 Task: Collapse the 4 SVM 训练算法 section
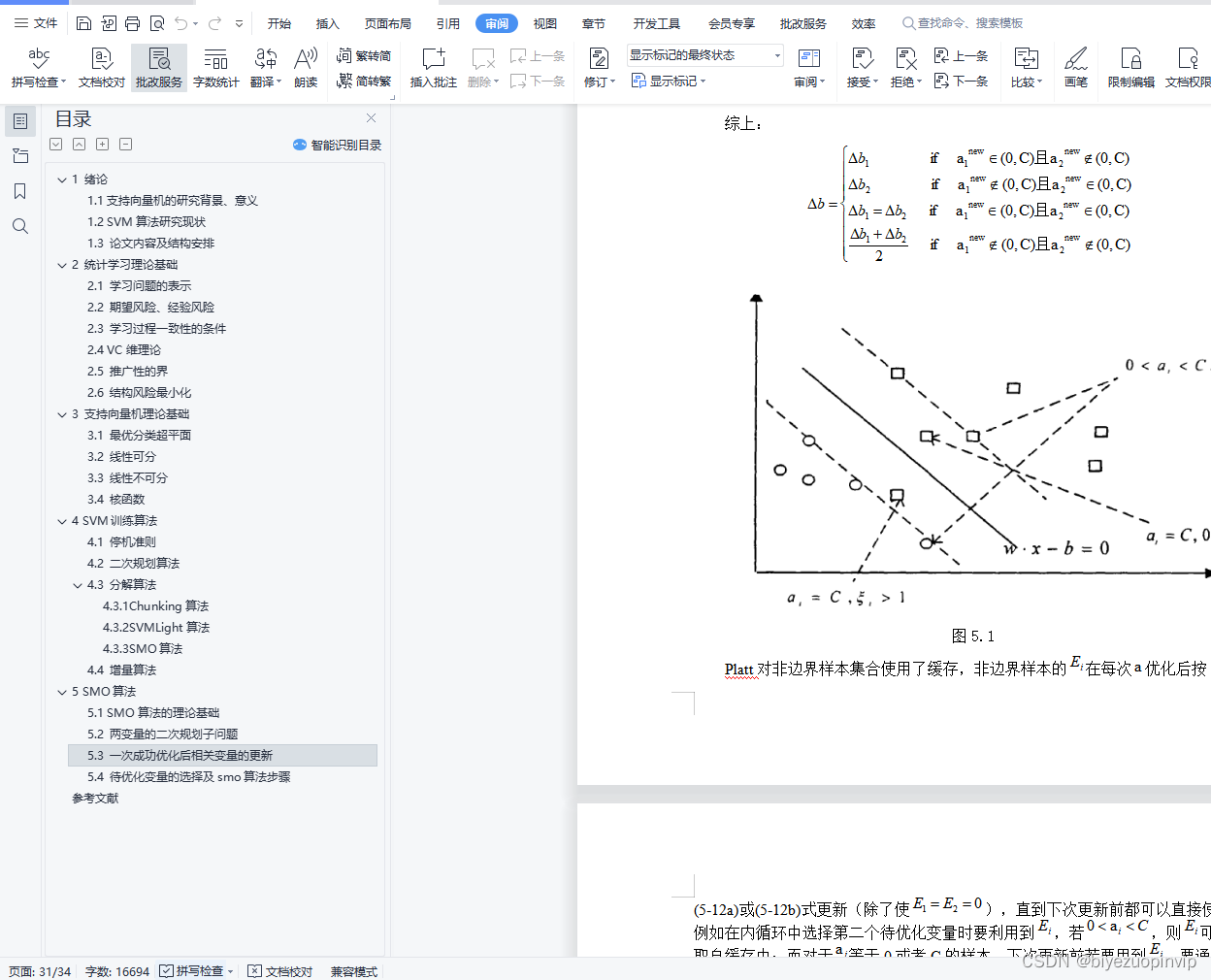point(62,521)
